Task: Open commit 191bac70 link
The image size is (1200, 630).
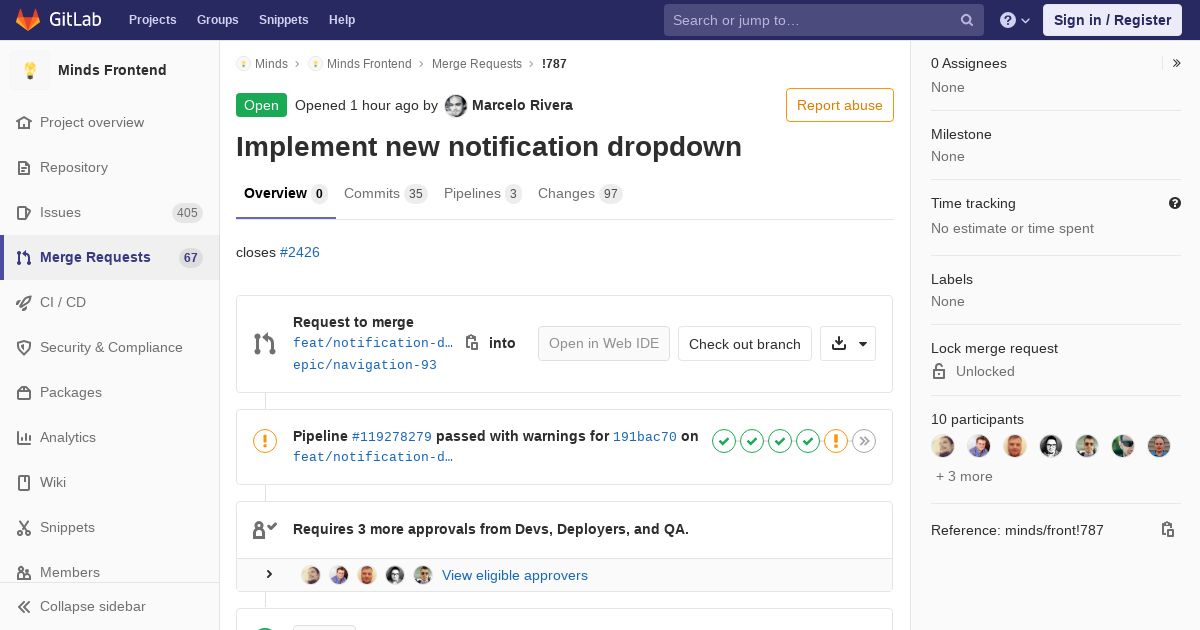Action: 645,436
